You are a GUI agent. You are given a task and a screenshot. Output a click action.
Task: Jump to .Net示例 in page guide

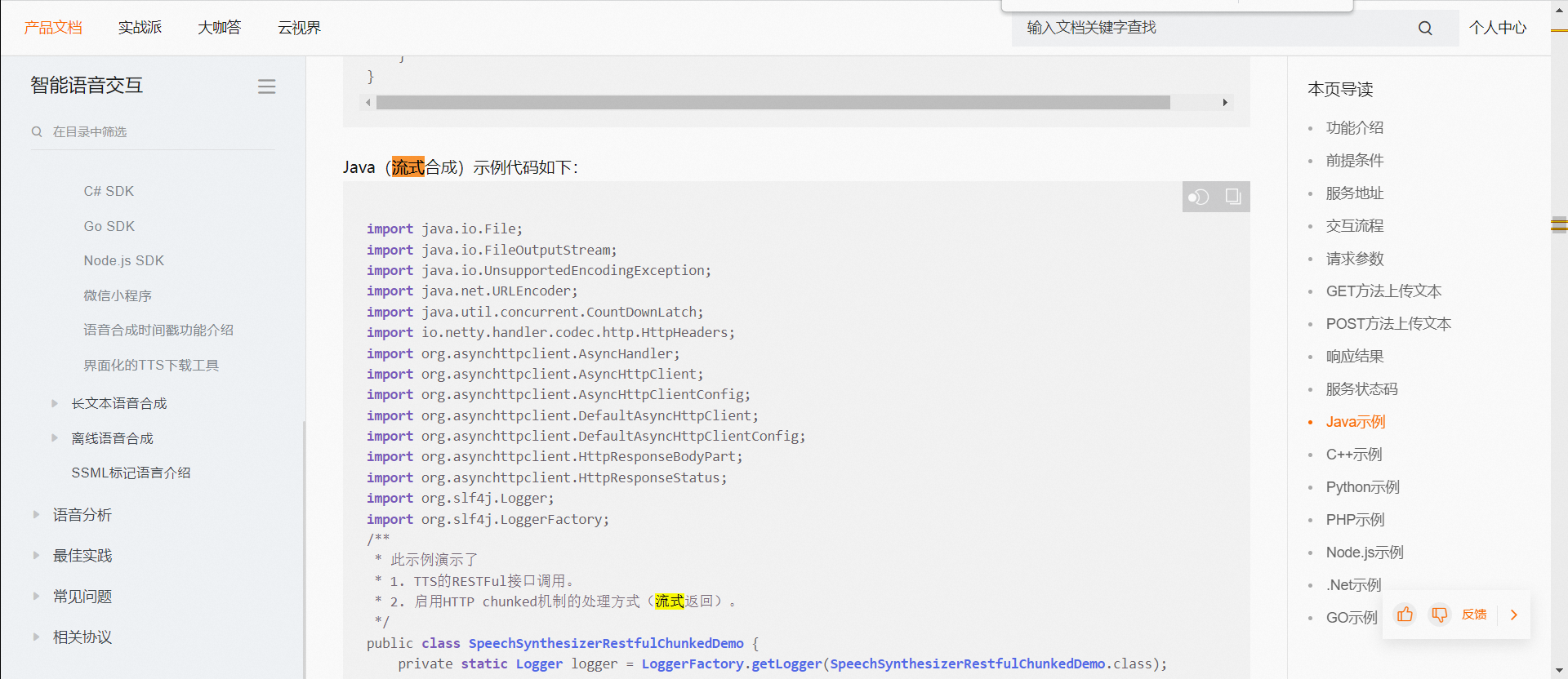coord(1354,585)
